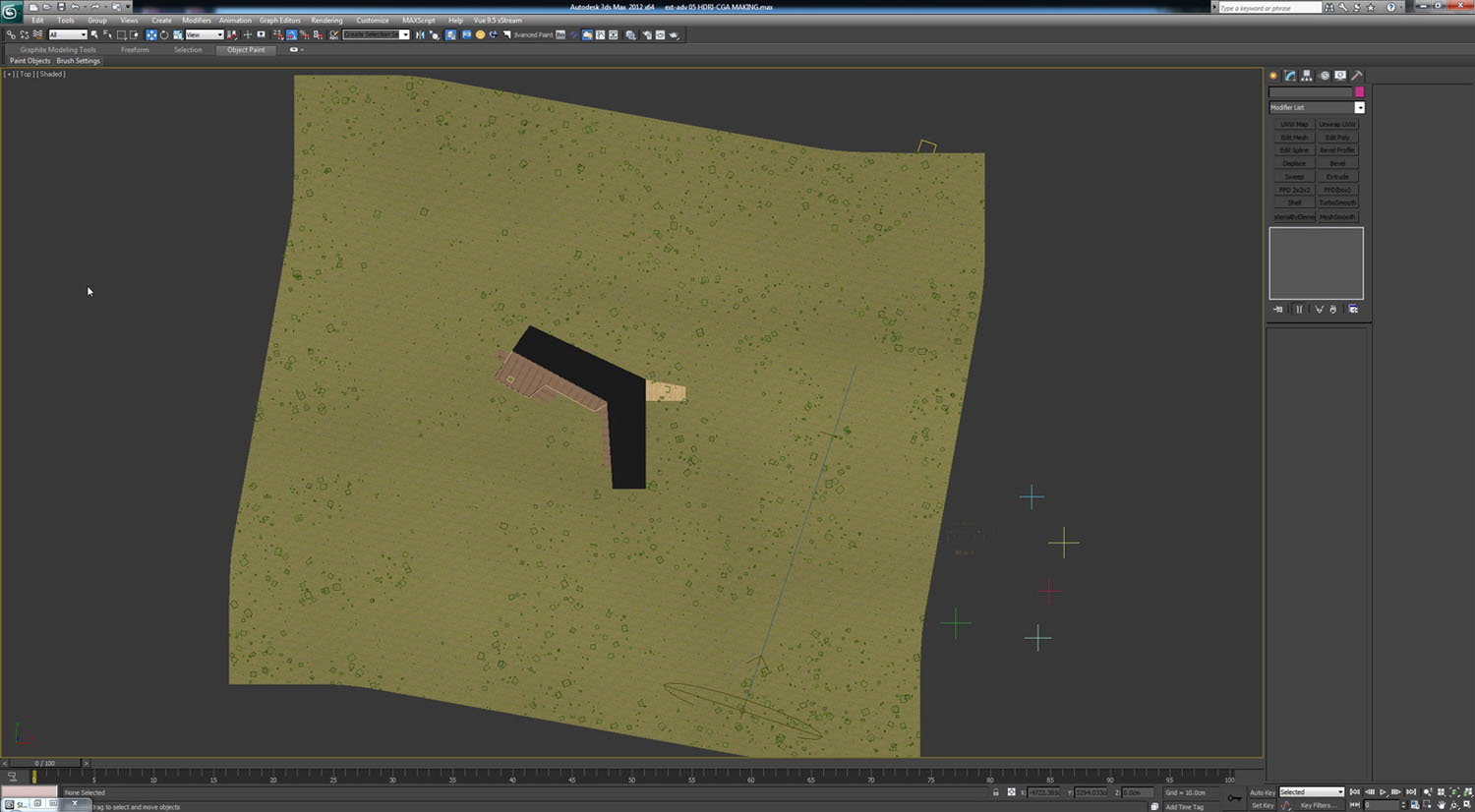The width and height of the screenshot is (1475, 812).
Task: Switch to the Hierarchy panel icon
Action: coord(1307,76)
